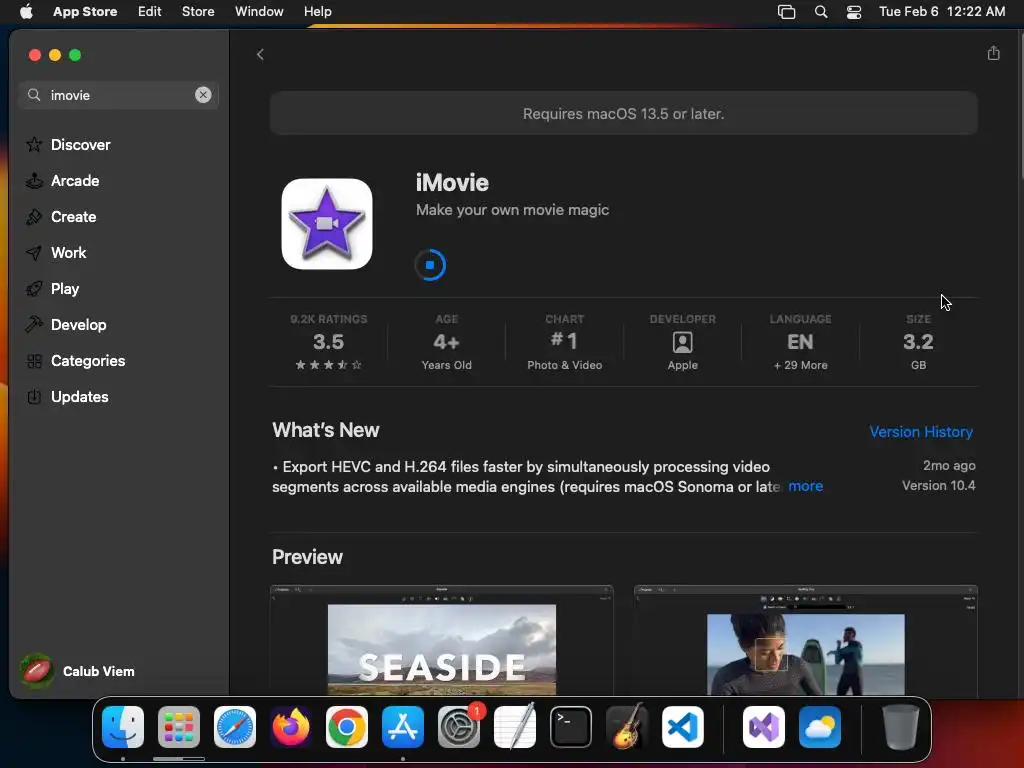Click the Version 10.4 text
Screen dimensions: 1024x768
[938, 485]
